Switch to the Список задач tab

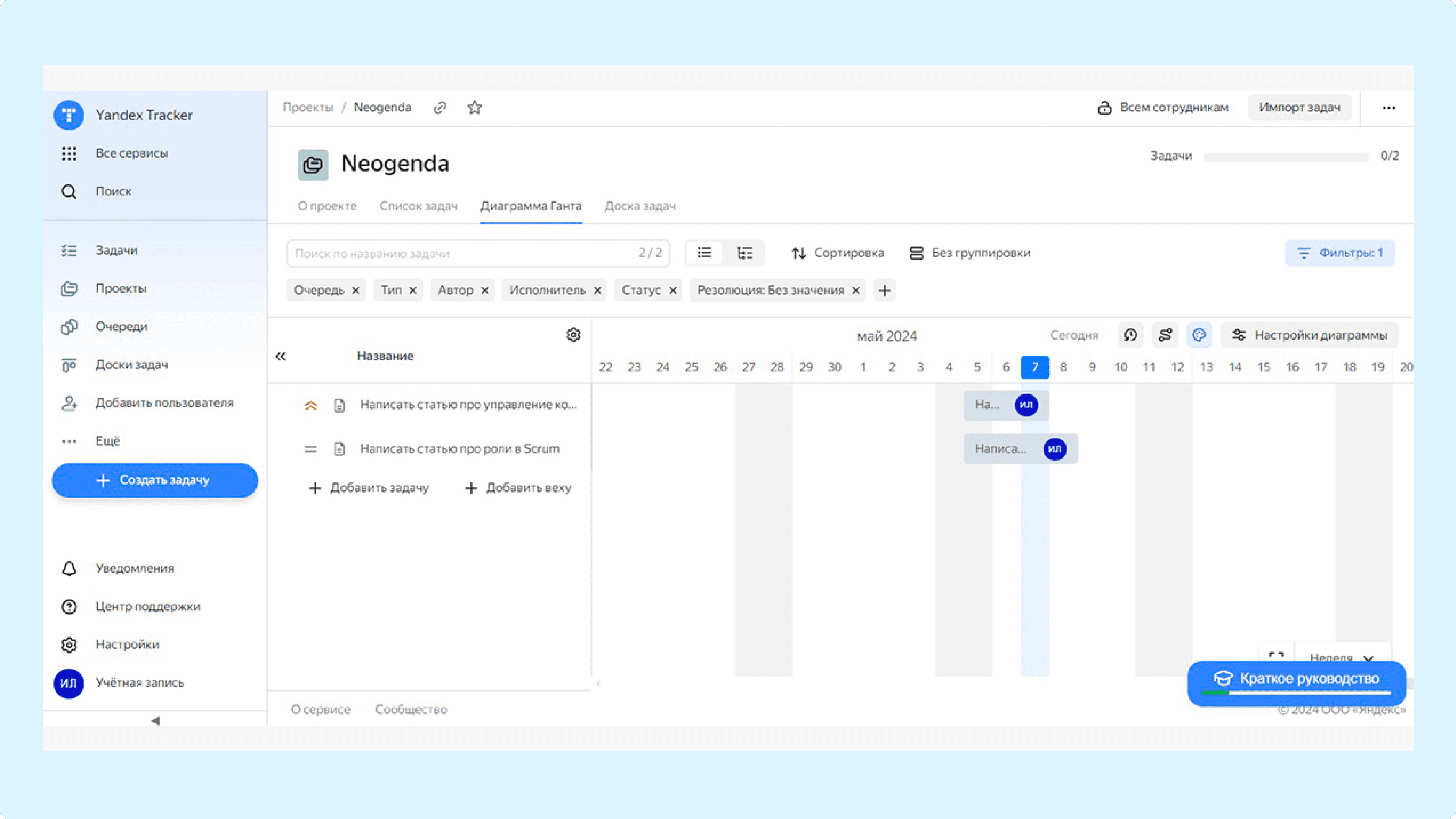pos(418,207)
